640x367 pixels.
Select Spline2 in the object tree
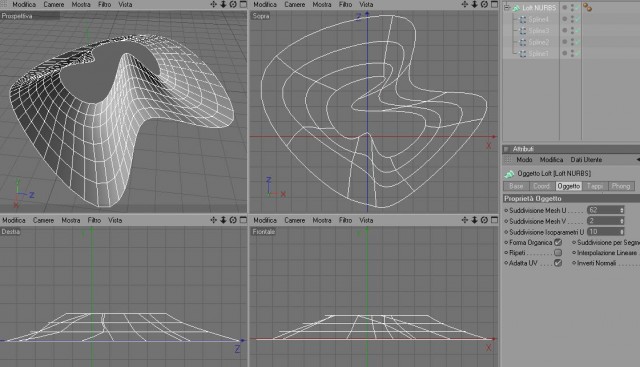tap(538, 42)
